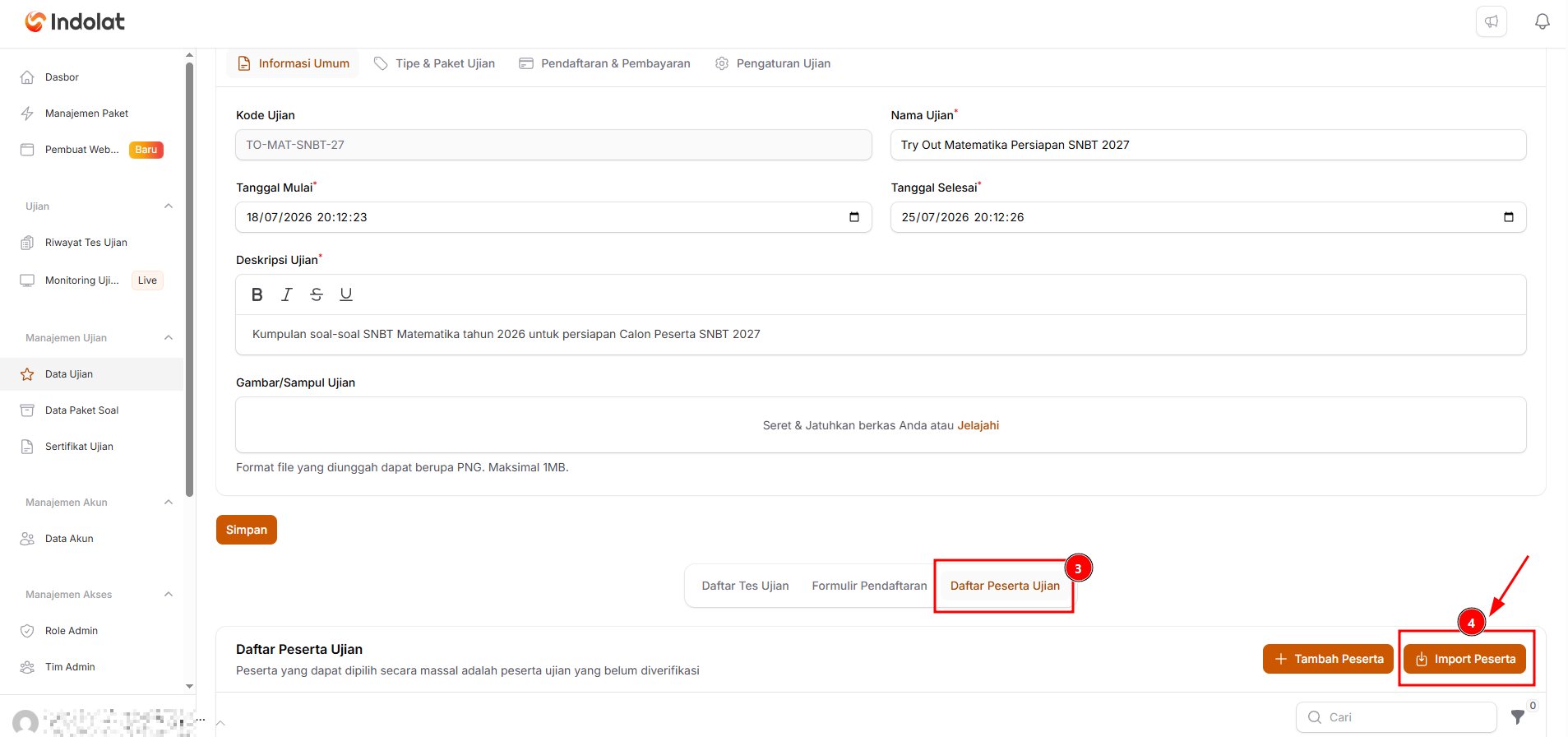Click the Dasbor home icon

point(27,77)
